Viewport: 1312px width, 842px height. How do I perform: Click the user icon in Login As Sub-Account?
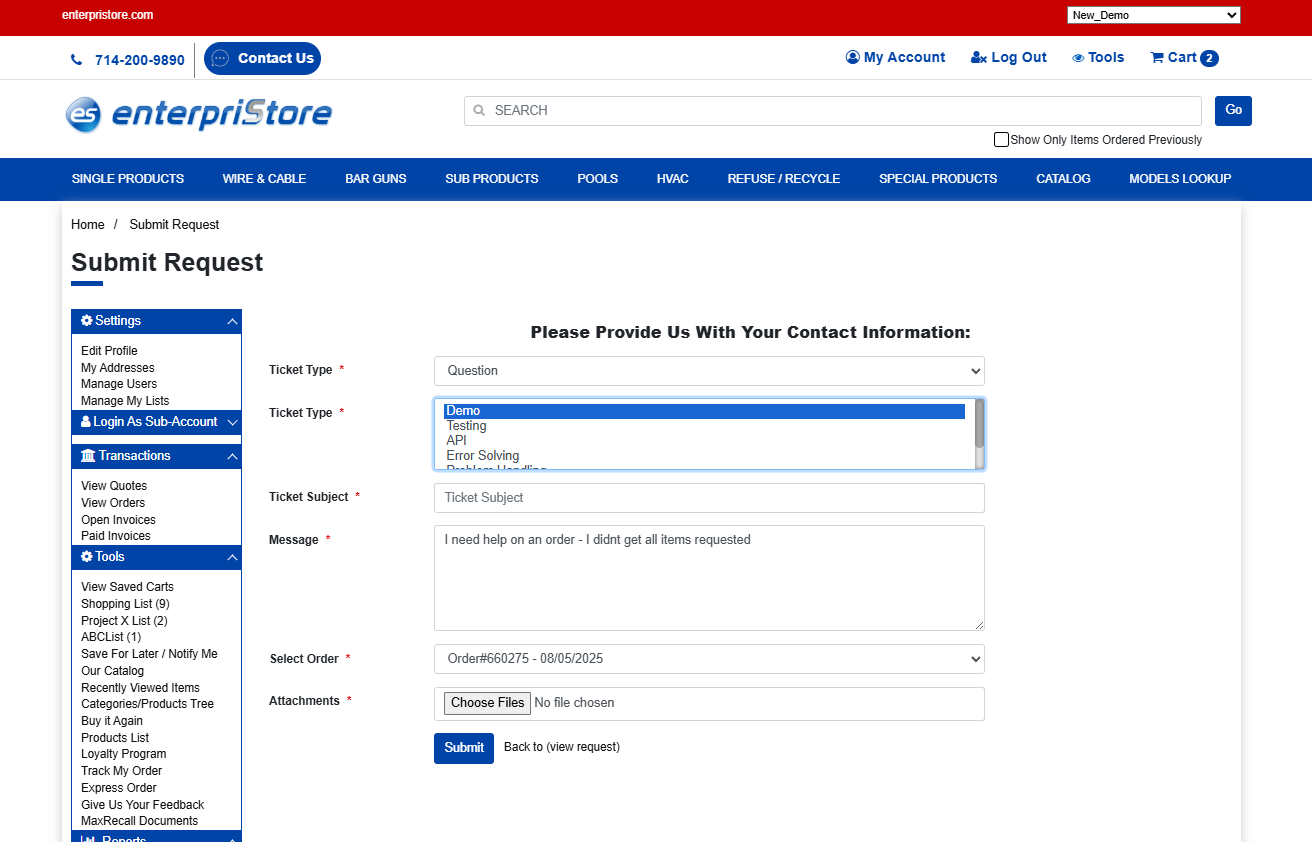86,422
